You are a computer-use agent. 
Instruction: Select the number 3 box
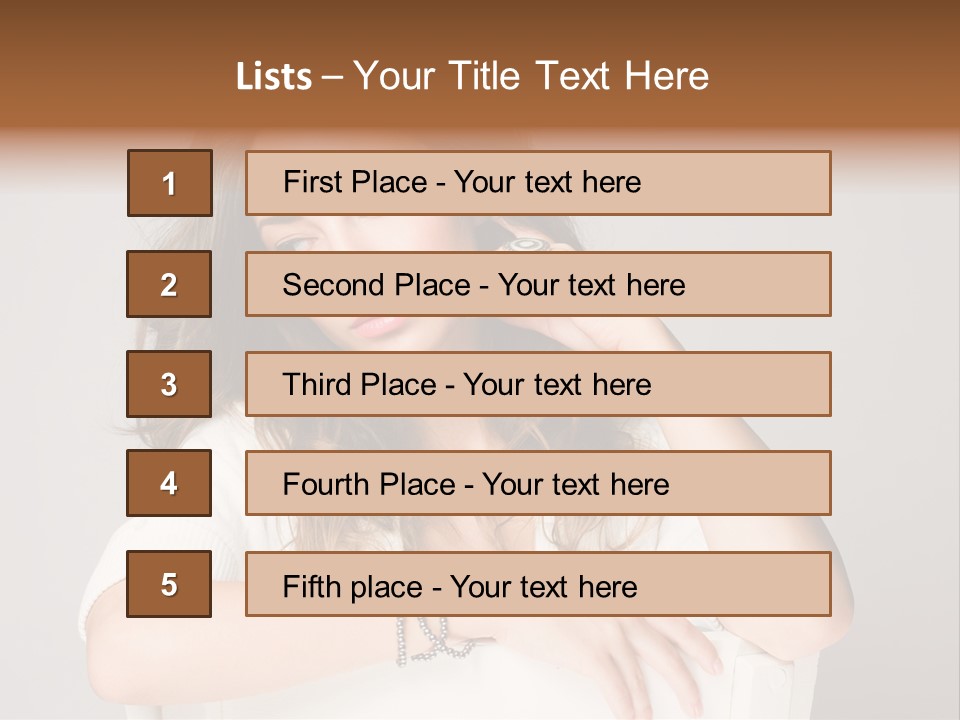(x=169, y=384)
